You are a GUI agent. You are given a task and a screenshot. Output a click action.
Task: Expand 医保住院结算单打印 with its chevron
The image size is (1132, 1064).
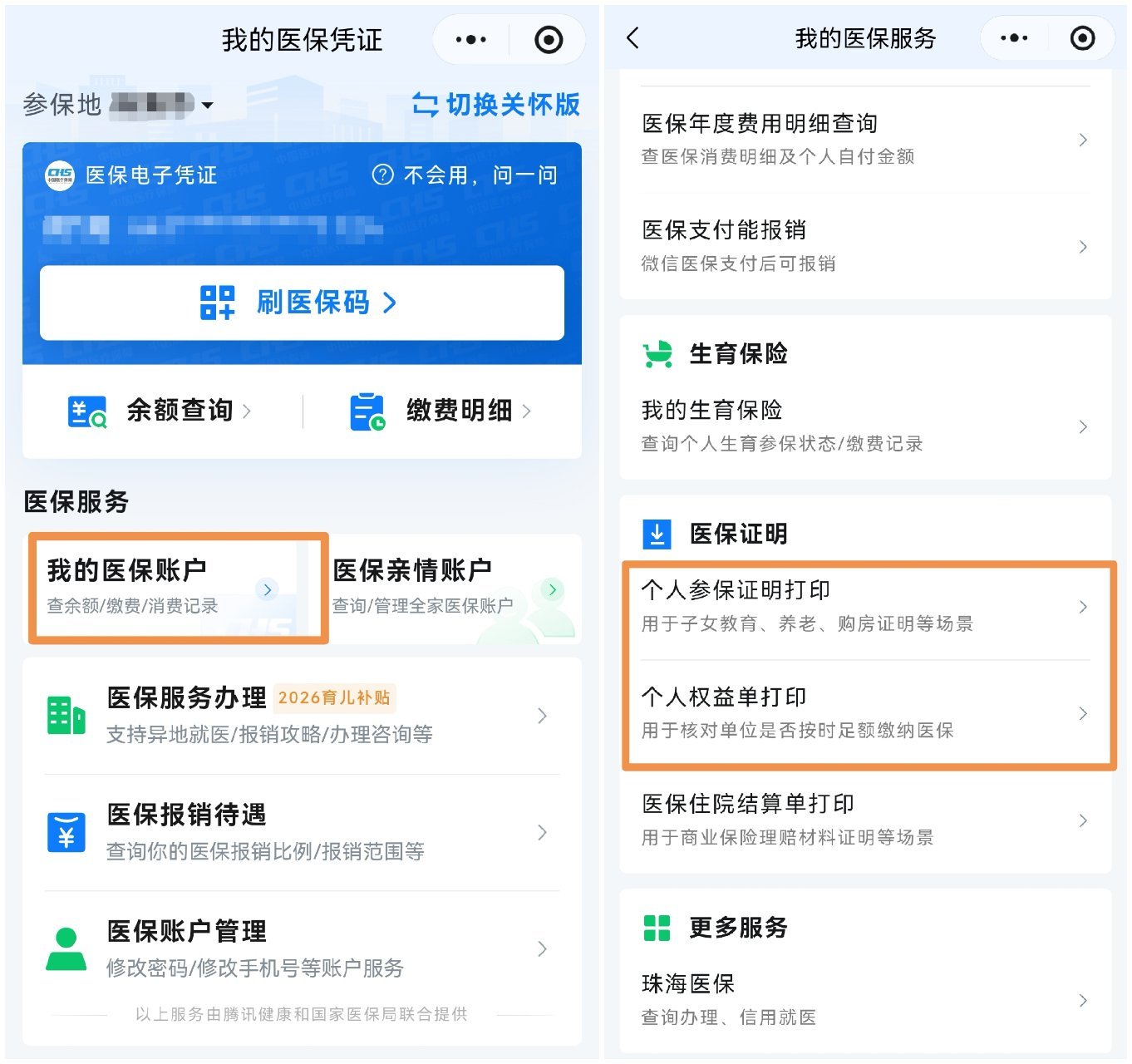click(x=1082, y=820)
